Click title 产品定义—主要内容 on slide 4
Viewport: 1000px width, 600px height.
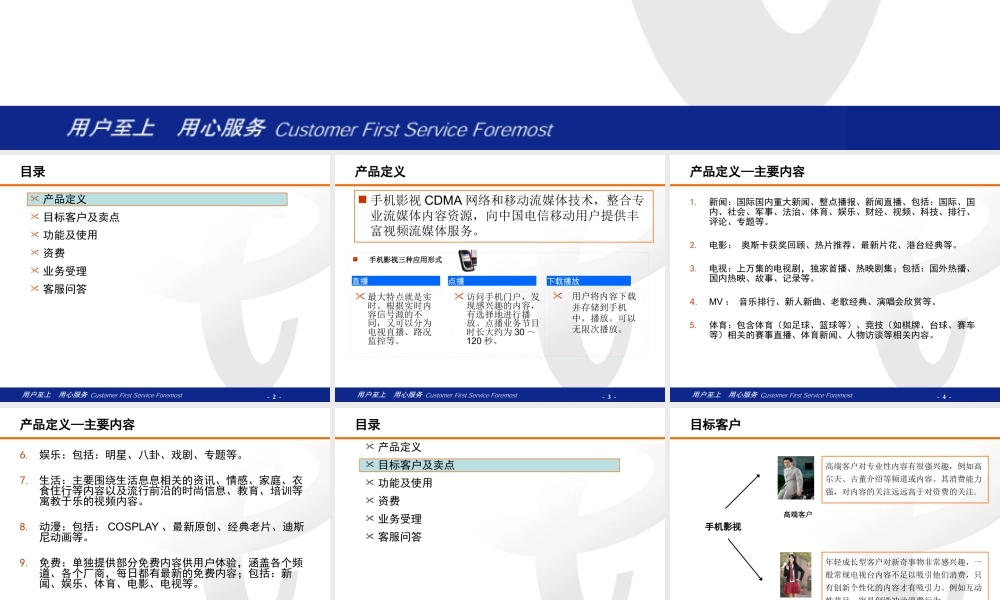(747, 172)
